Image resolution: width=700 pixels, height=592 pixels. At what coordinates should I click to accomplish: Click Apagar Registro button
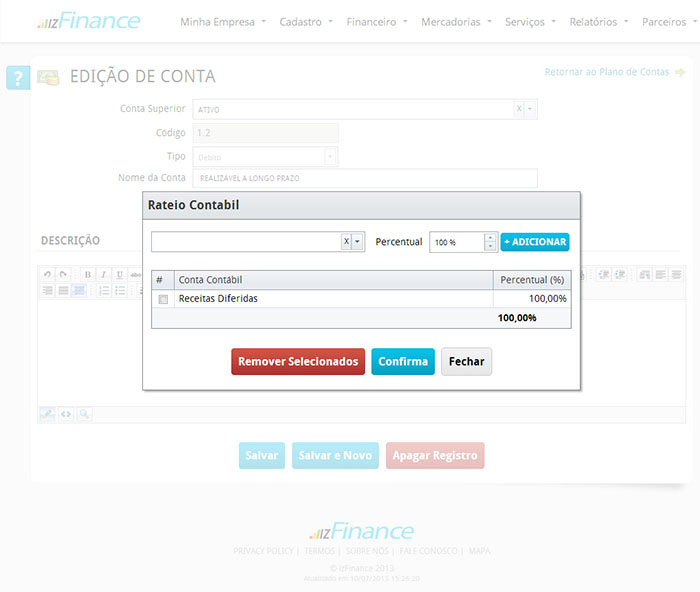[x=435, y=455]
